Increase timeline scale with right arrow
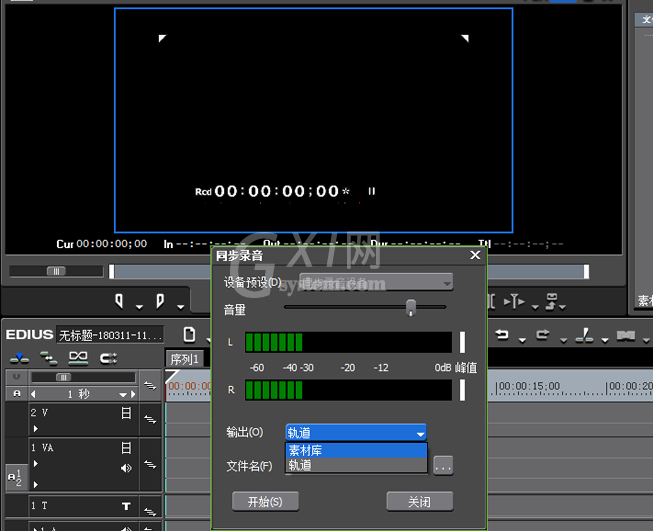 [x=133, y=394]
